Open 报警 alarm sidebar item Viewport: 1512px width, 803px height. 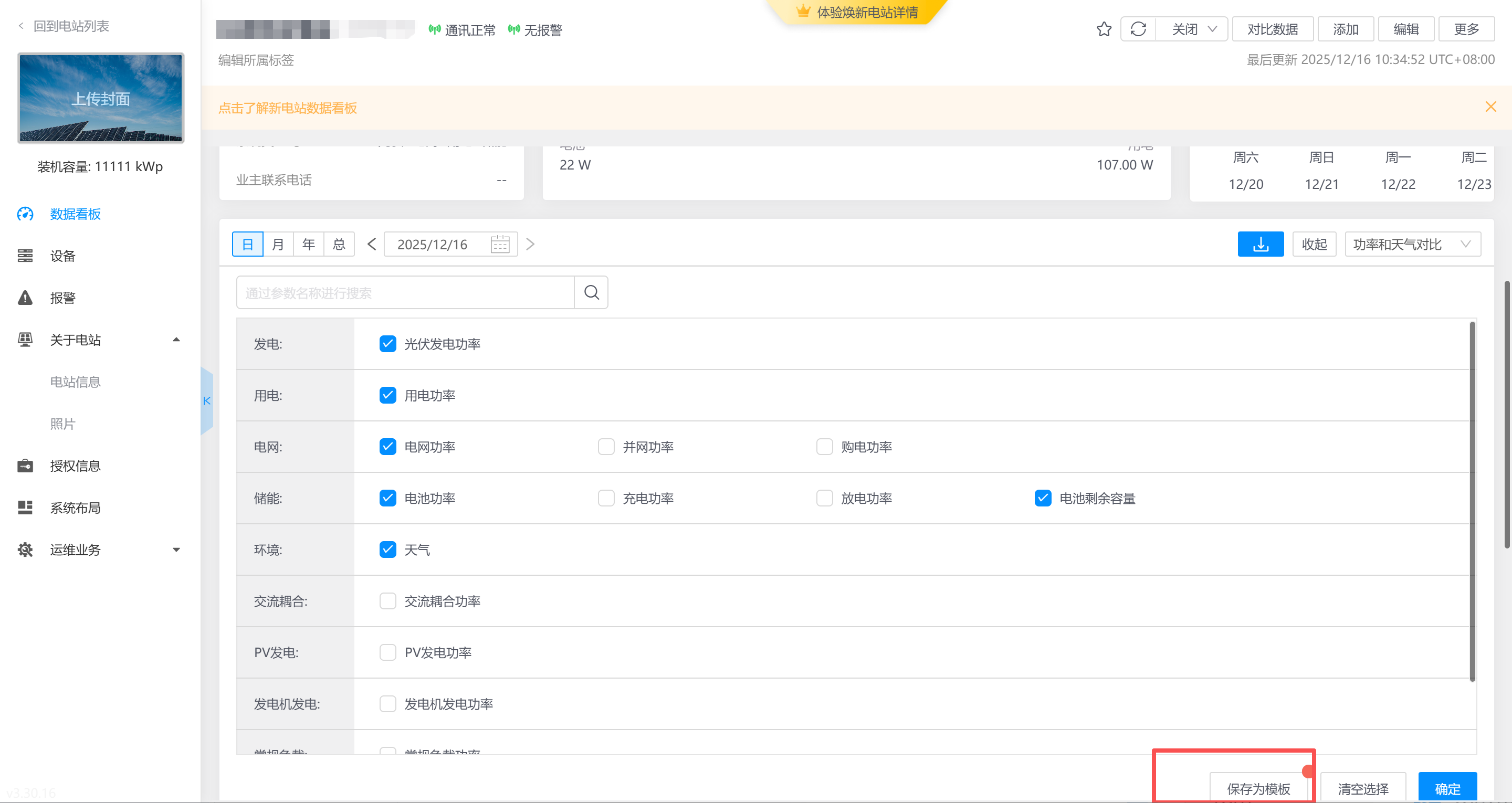click(x=62, y=298)
